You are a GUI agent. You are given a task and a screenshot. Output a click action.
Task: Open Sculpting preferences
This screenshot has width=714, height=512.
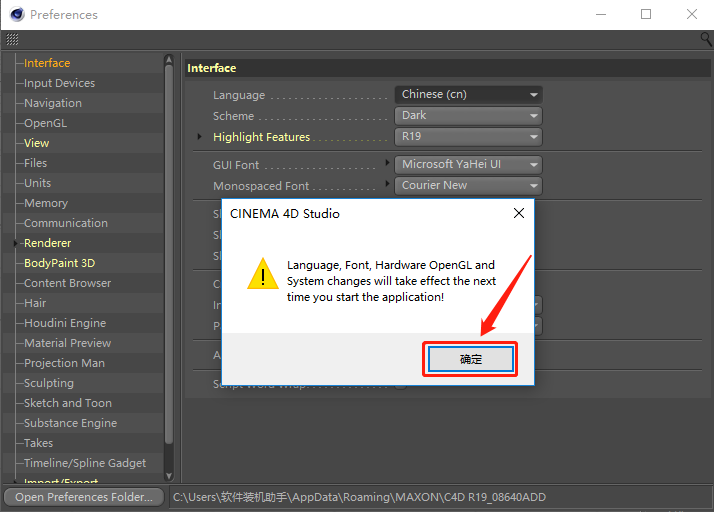[x=49, y=383]
